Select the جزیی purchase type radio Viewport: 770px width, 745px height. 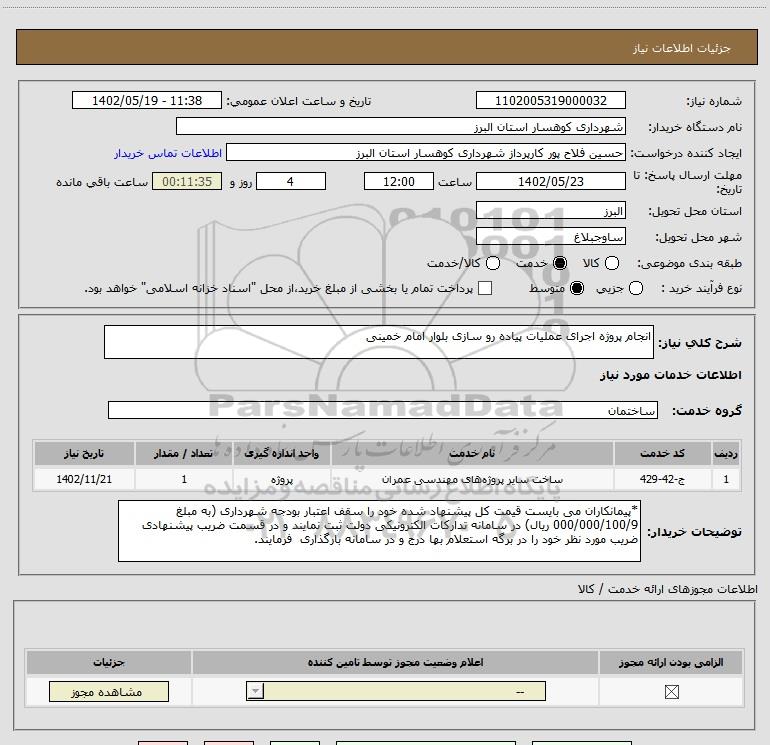coord(635,288)
